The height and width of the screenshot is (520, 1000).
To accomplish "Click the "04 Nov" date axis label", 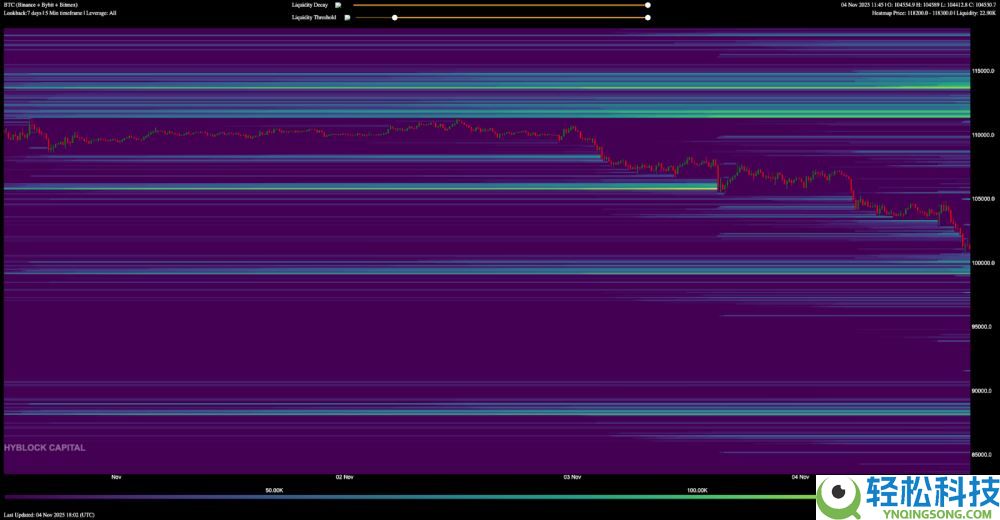I will 800,477.
